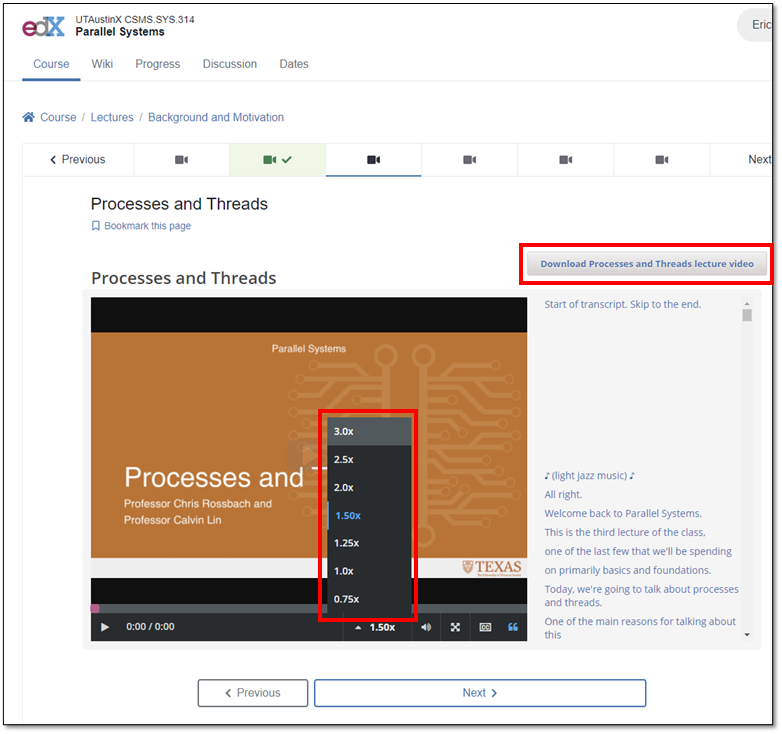Viewport: 782px width, 734px height.
Task: Click Background and Motivation breadcrumb link
Action: (x=216, y=117)
